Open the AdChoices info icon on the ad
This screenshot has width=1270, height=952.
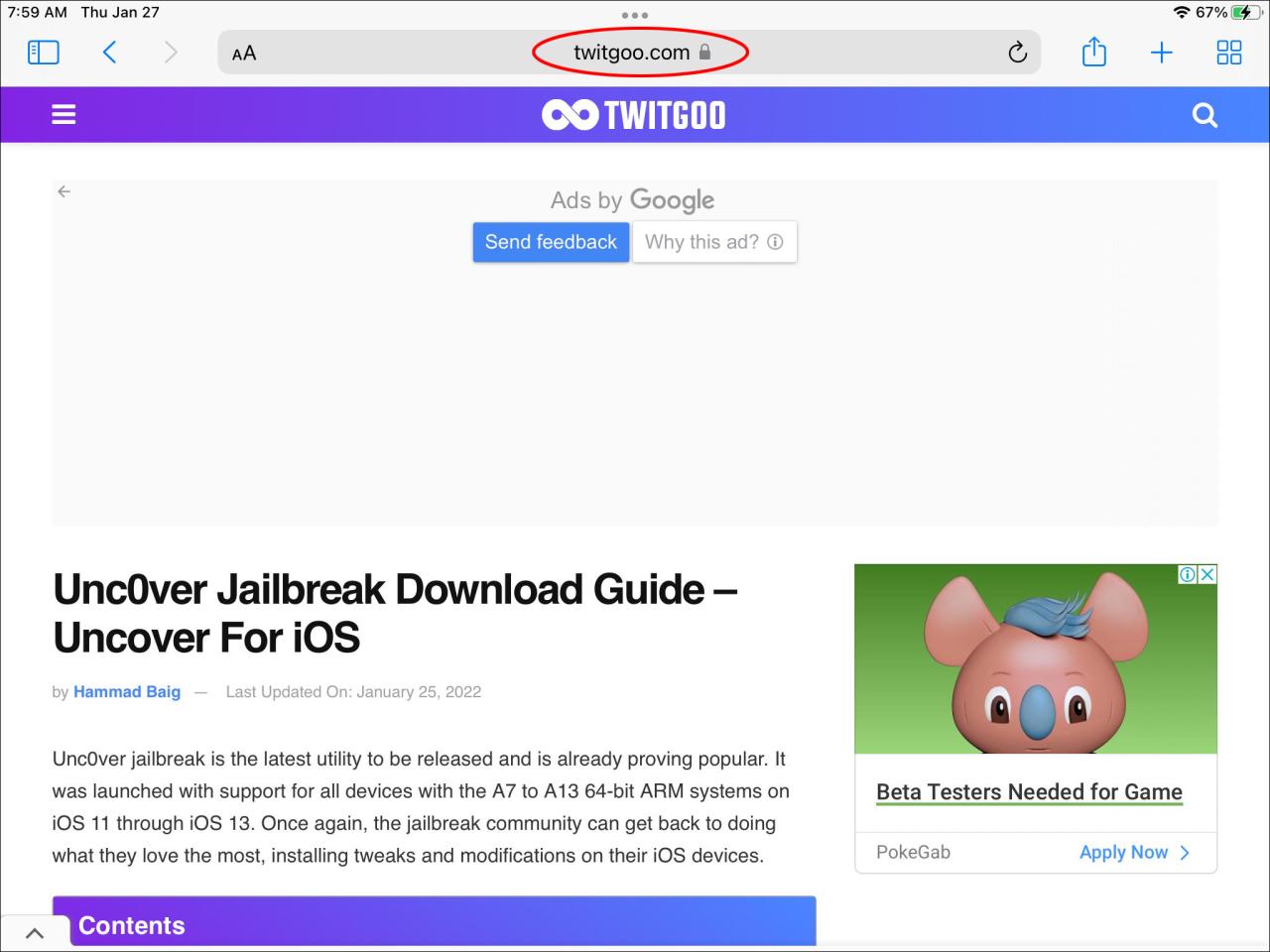click(x=1187, y=574)
